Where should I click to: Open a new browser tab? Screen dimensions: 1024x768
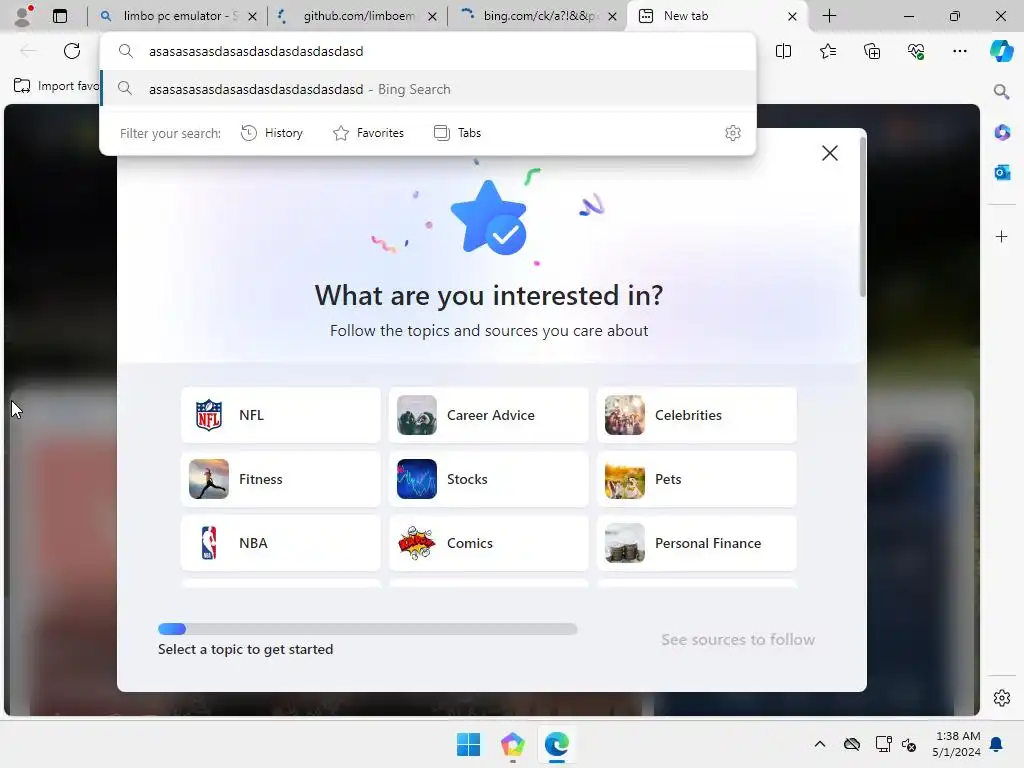coord(829,16)
